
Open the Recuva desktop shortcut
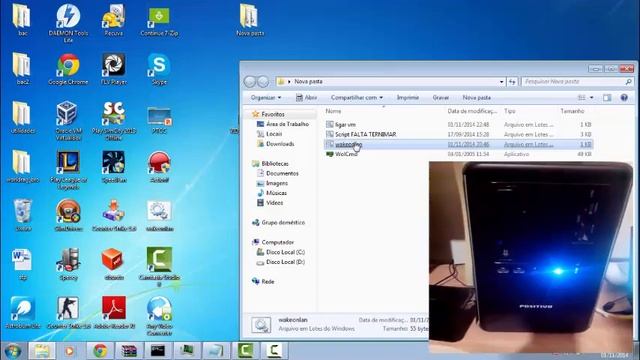pos(113,20)
